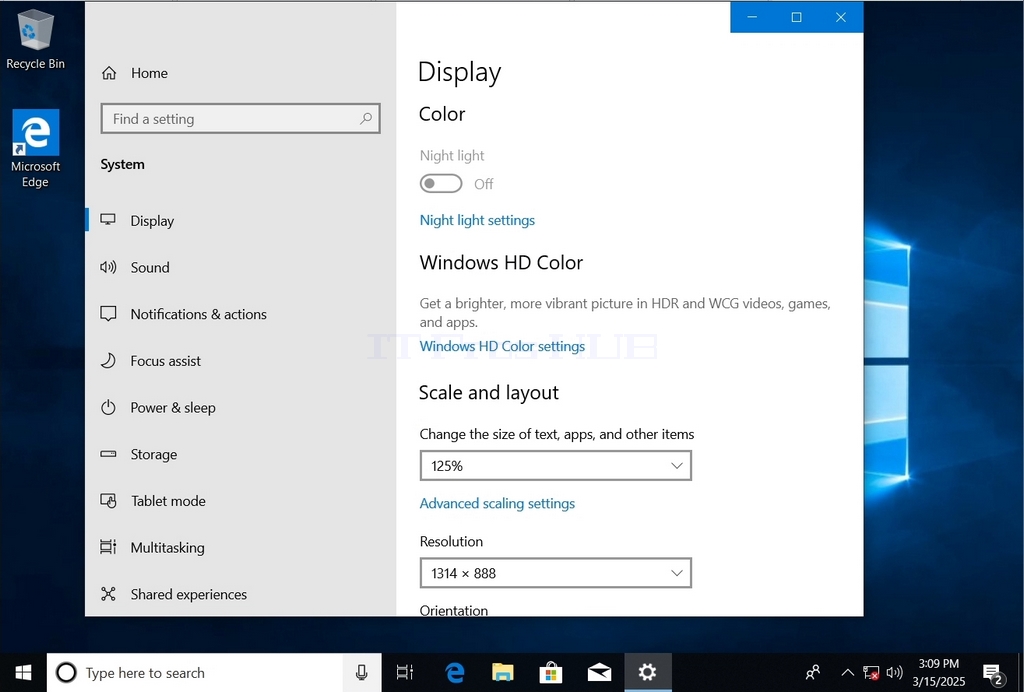Open Task View on the taskbar
Image resolution: width=1024 pixels, height=692 pixels.
point(405,672)
